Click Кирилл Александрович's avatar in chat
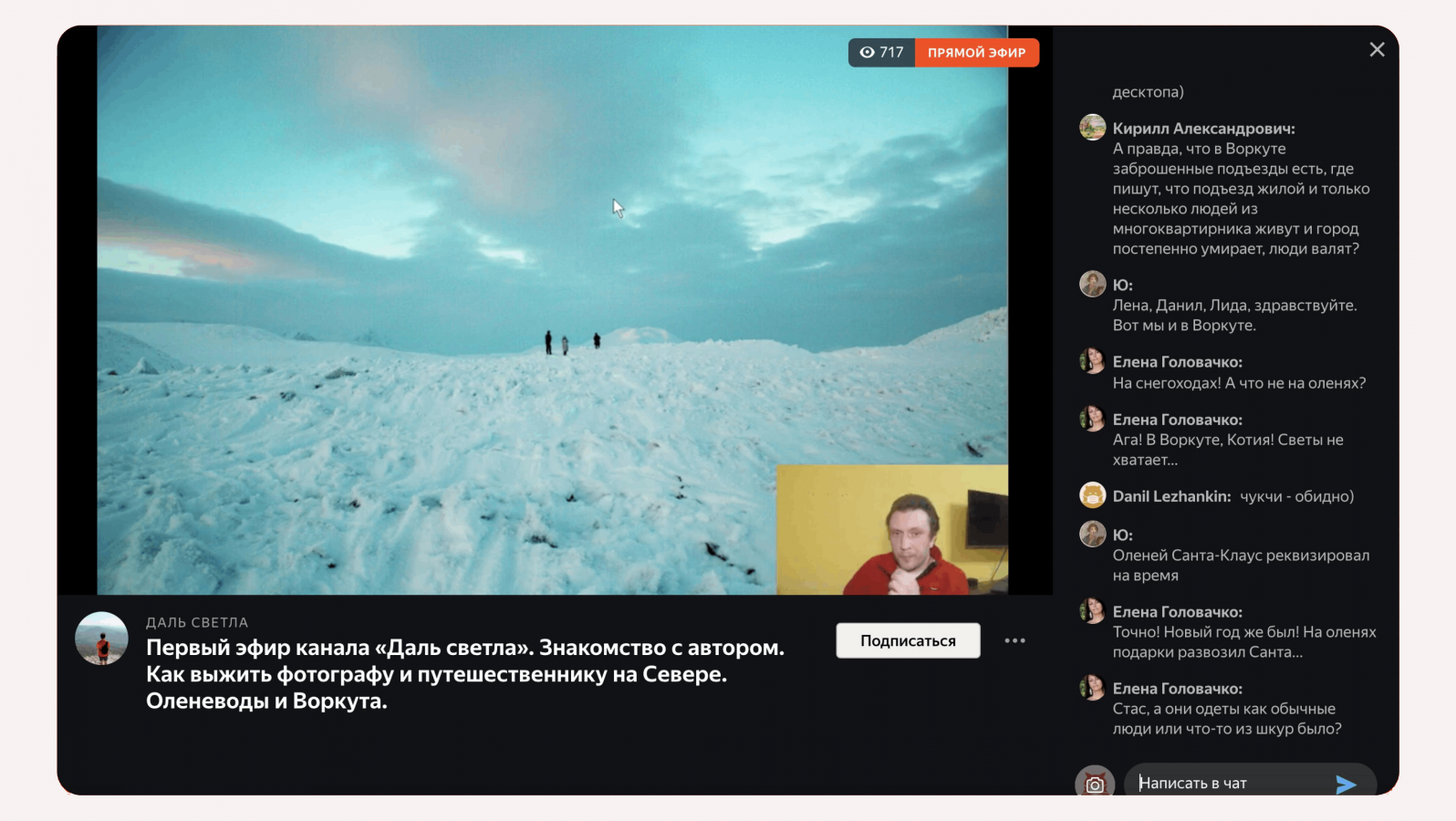 point(1092,127)
